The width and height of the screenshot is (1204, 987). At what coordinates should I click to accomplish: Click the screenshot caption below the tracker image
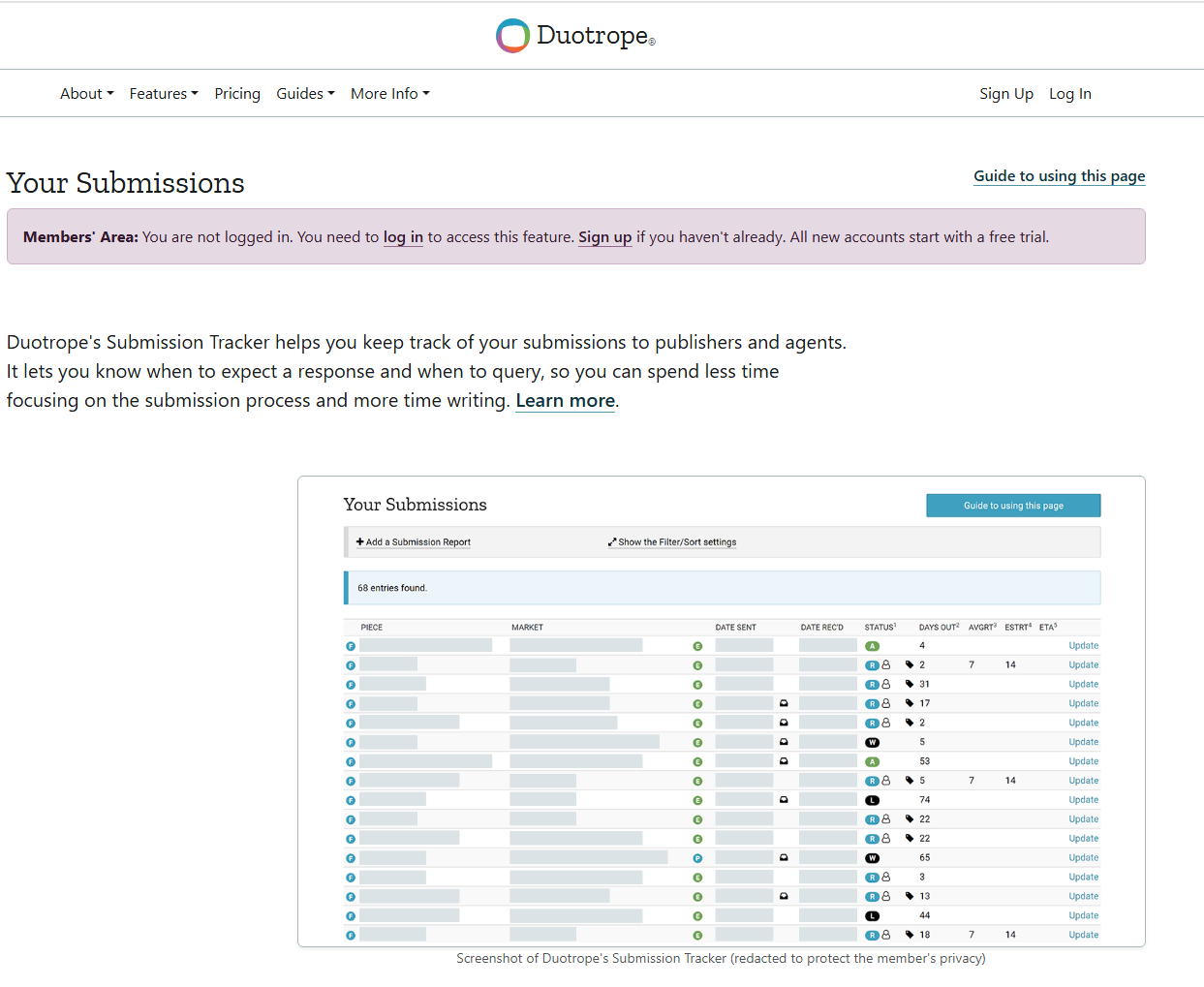click(x=721, y=959)
